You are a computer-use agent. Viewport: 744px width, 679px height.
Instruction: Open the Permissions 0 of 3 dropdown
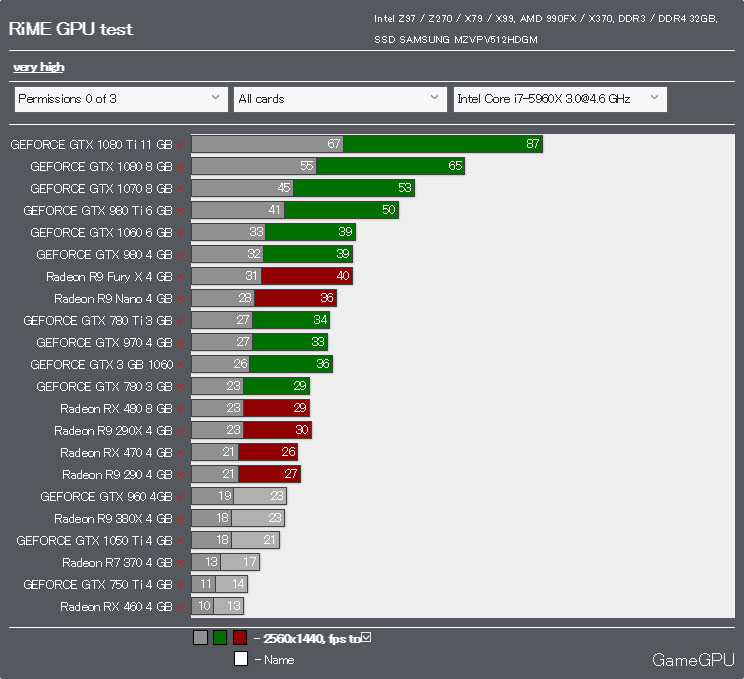pos(121,99)
